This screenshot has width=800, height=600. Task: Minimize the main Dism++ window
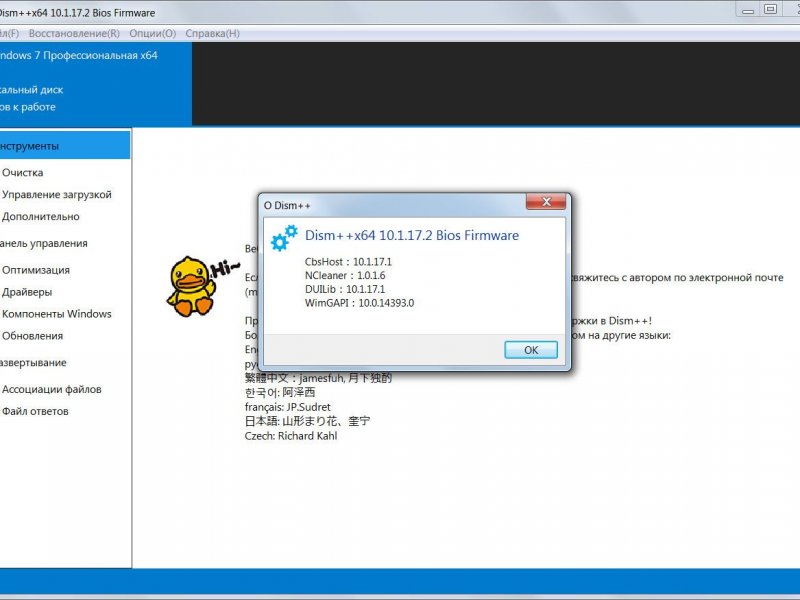(x=748, y=10)
